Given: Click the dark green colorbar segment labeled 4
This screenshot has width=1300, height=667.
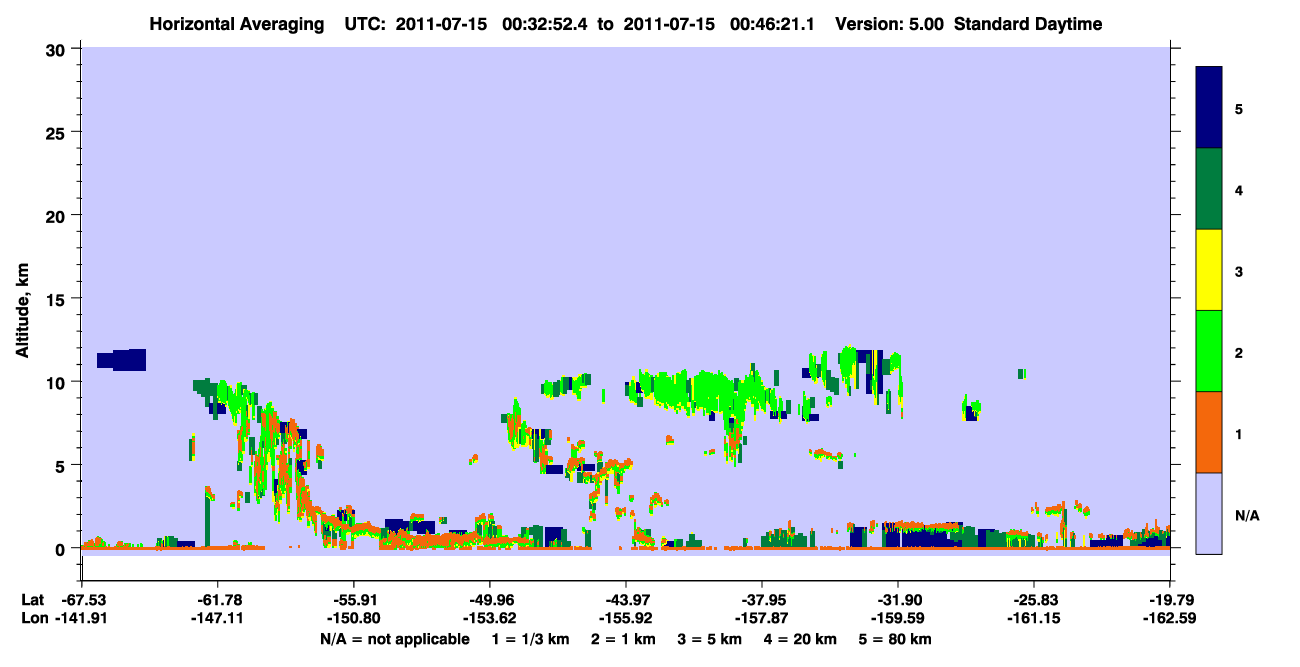Looking at the screenshot, I should (x=1209, y=189).
